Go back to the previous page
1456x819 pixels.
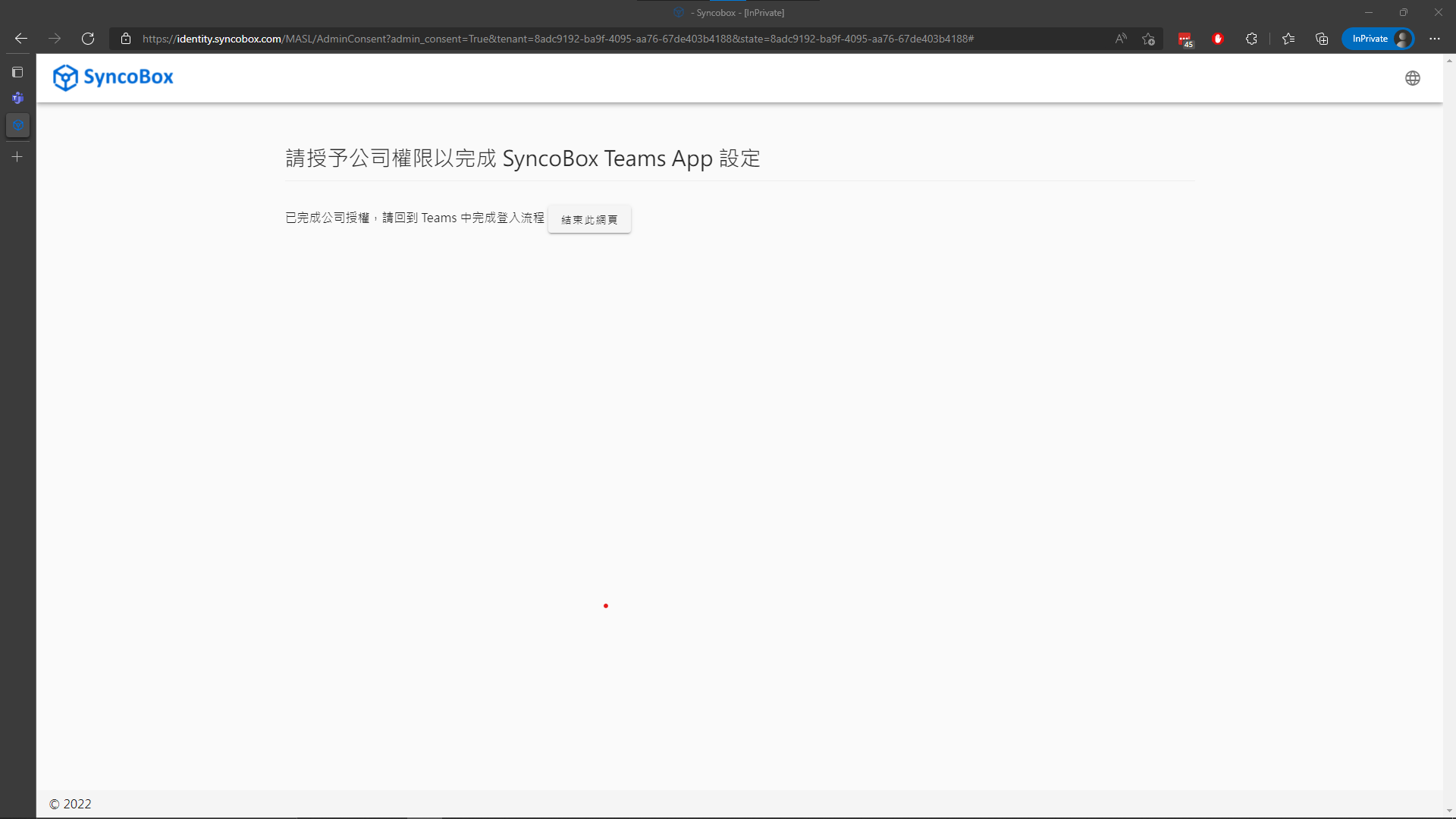point(21,39)
